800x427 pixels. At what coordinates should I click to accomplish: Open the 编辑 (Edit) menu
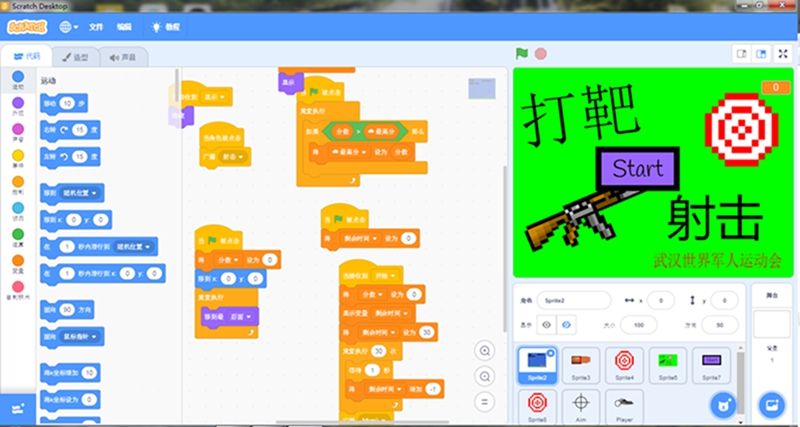(x=124, y=27)
